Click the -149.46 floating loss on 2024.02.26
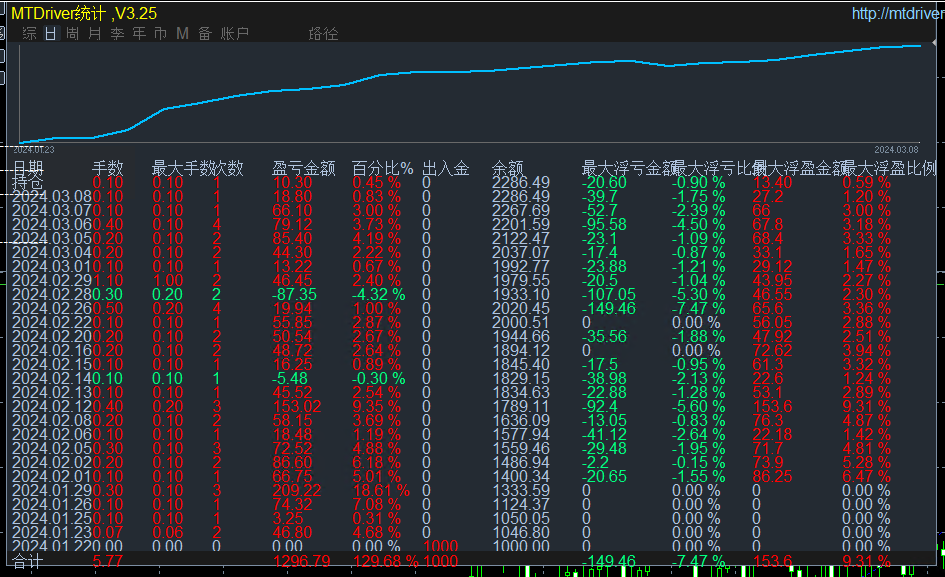Image resolution: width=945 pixels, height=577 pixels. [x=609, y=308]
